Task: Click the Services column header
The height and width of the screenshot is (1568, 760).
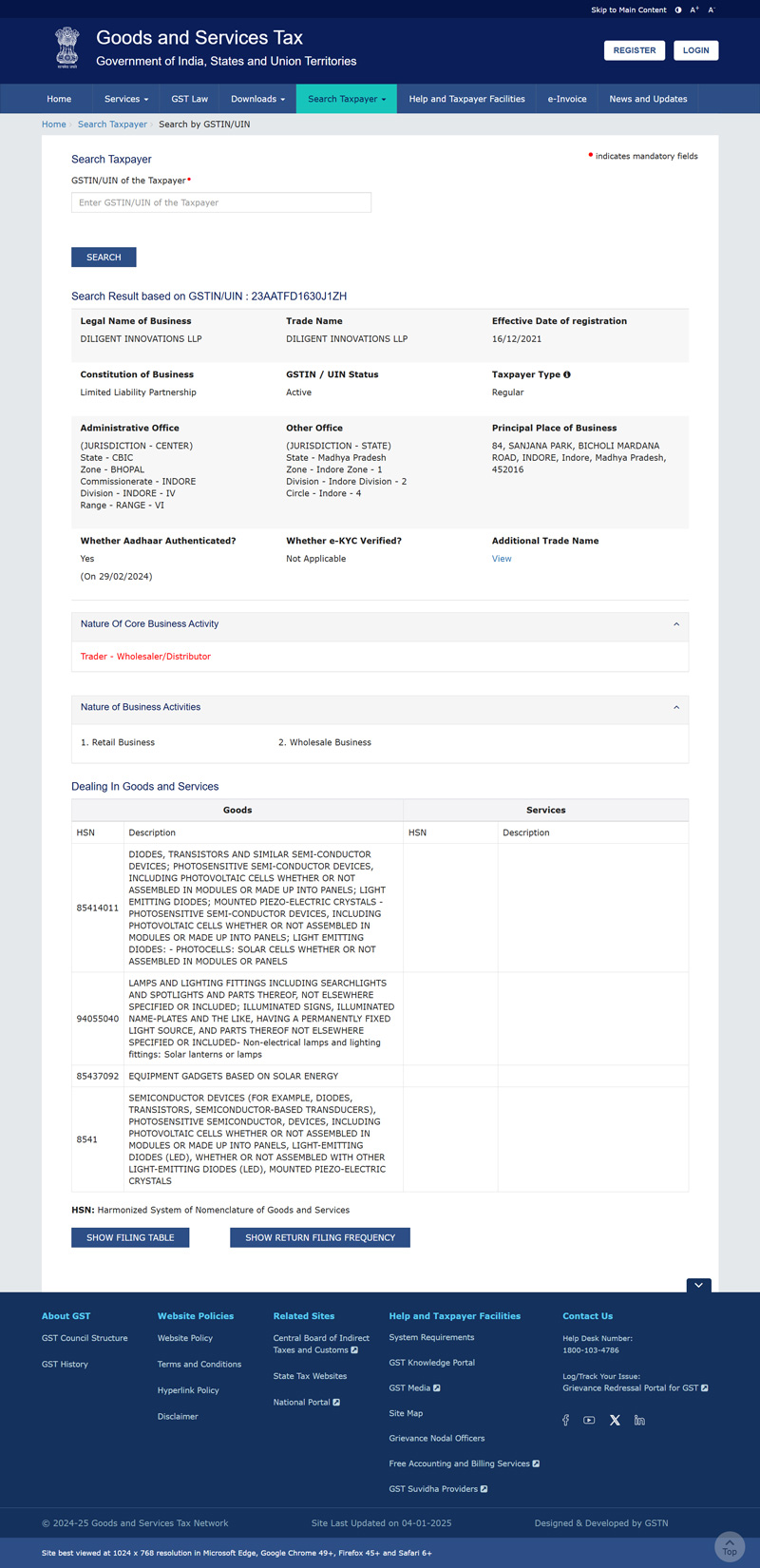Action: point(546,811)
